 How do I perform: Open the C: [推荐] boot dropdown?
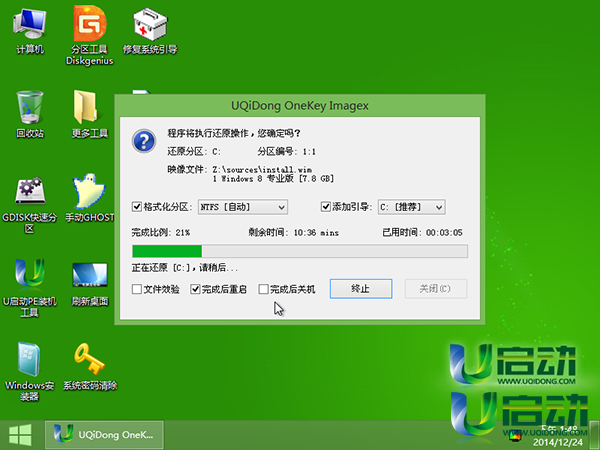tap(412, 207)
